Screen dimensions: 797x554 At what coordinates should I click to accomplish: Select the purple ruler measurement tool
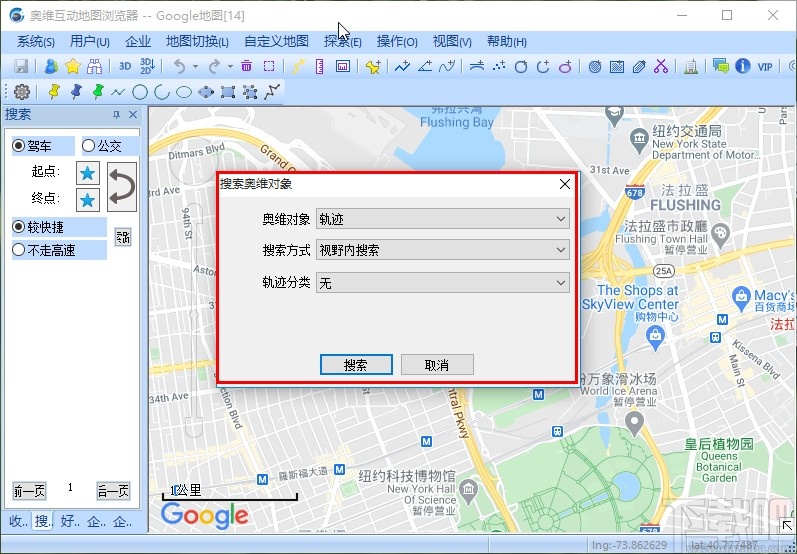click(x=320, y=66)
